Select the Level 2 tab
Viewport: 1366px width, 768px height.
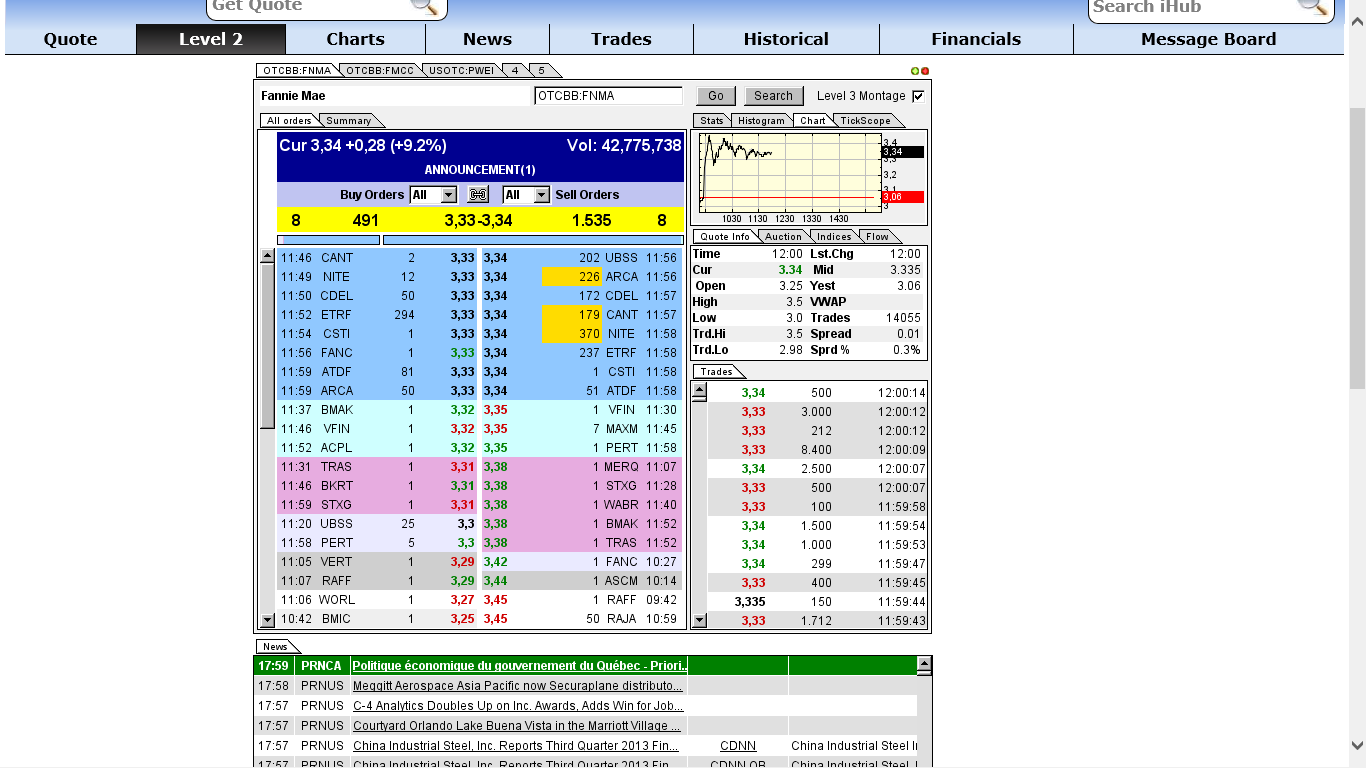tap(211, 39)
